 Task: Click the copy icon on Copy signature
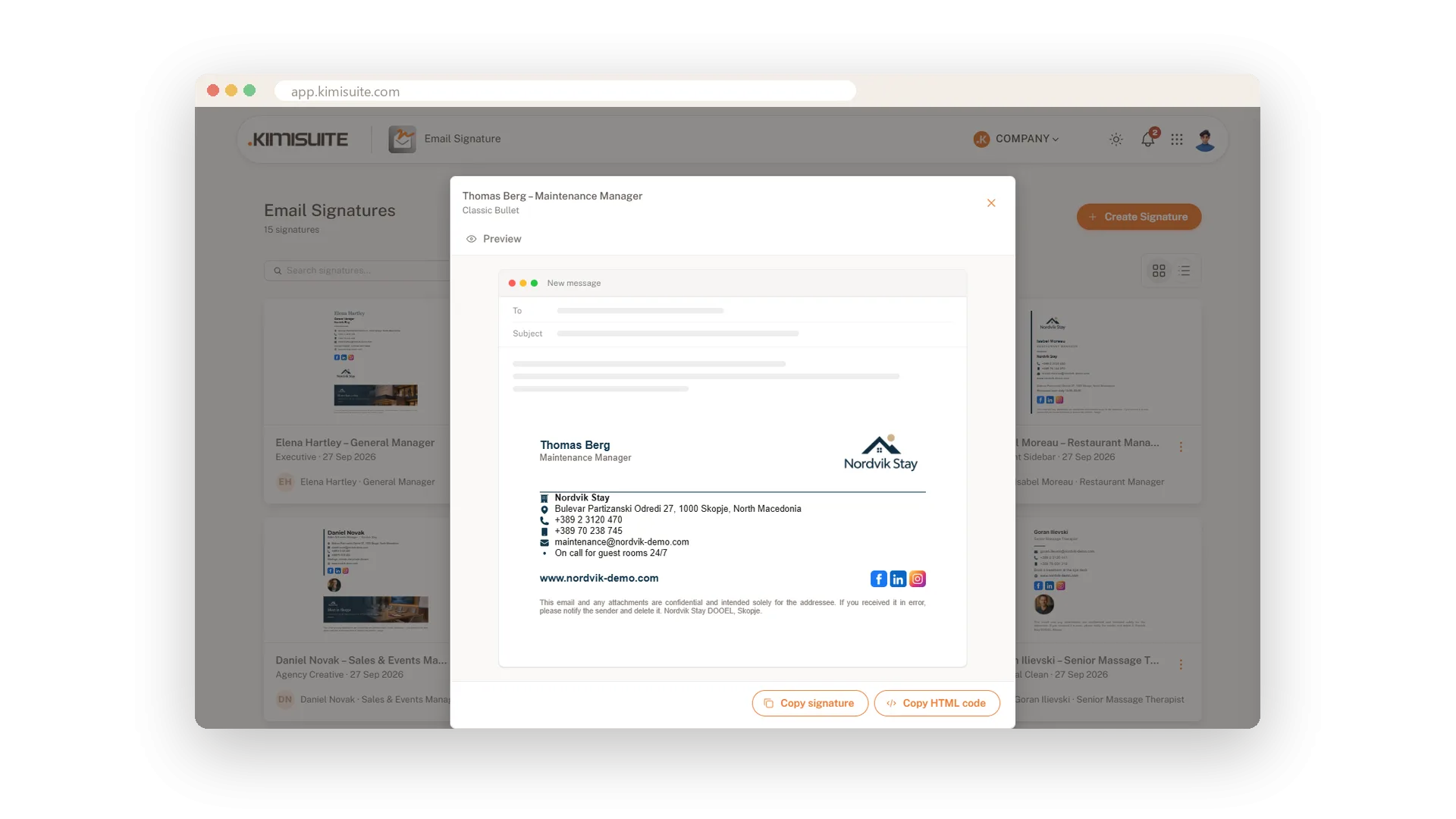(768, 704)
